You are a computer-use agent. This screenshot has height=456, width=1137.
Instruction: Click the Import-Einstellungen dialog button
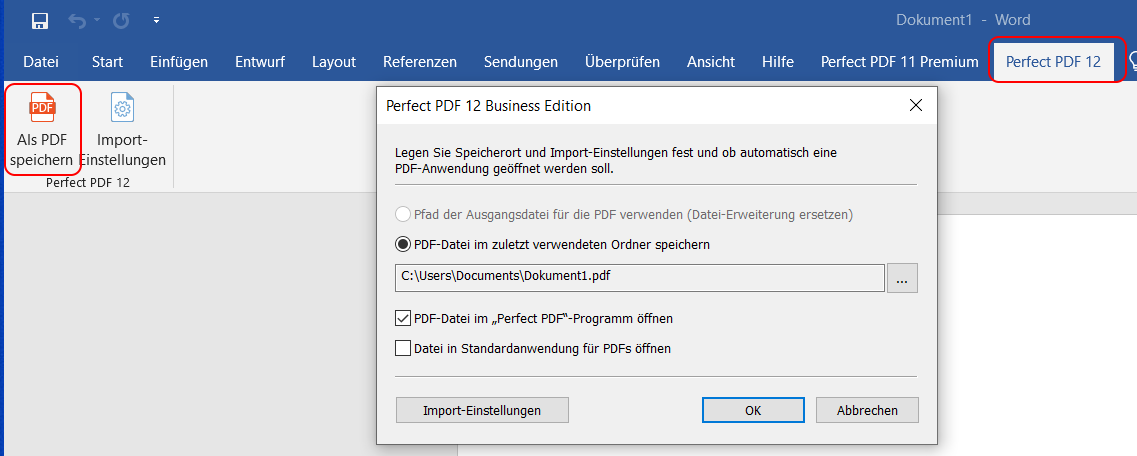(482, 410)
